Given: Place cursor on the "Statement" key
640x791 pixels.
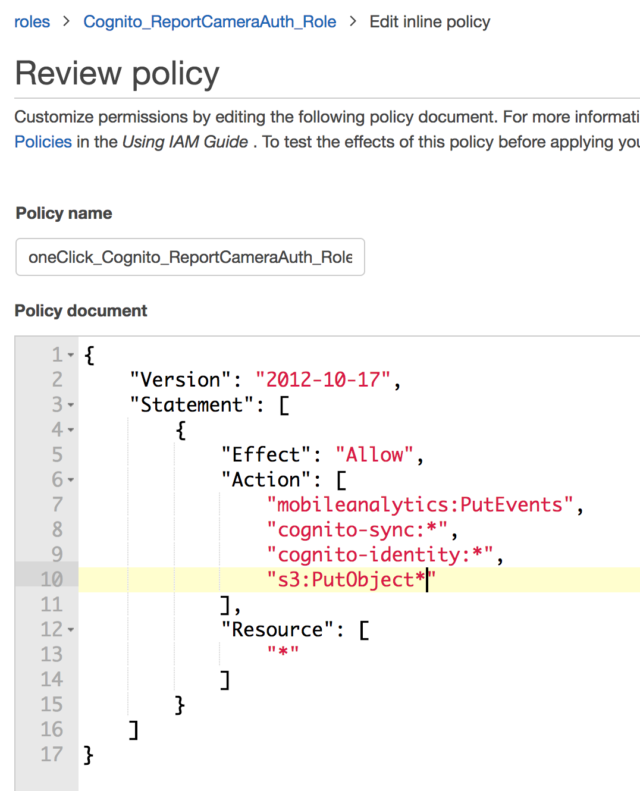Looking at the screenshot, I should (x=192, y=405).
